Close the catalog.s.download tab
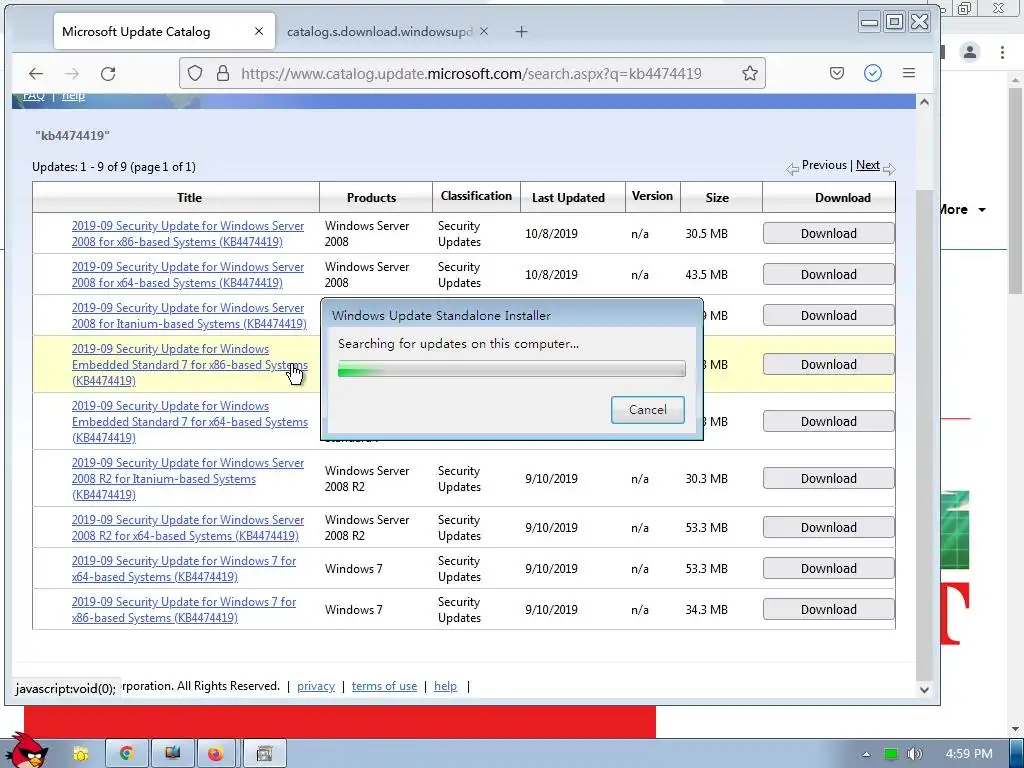This screenshot has height=768, width=1024. [x=483, y=31]
